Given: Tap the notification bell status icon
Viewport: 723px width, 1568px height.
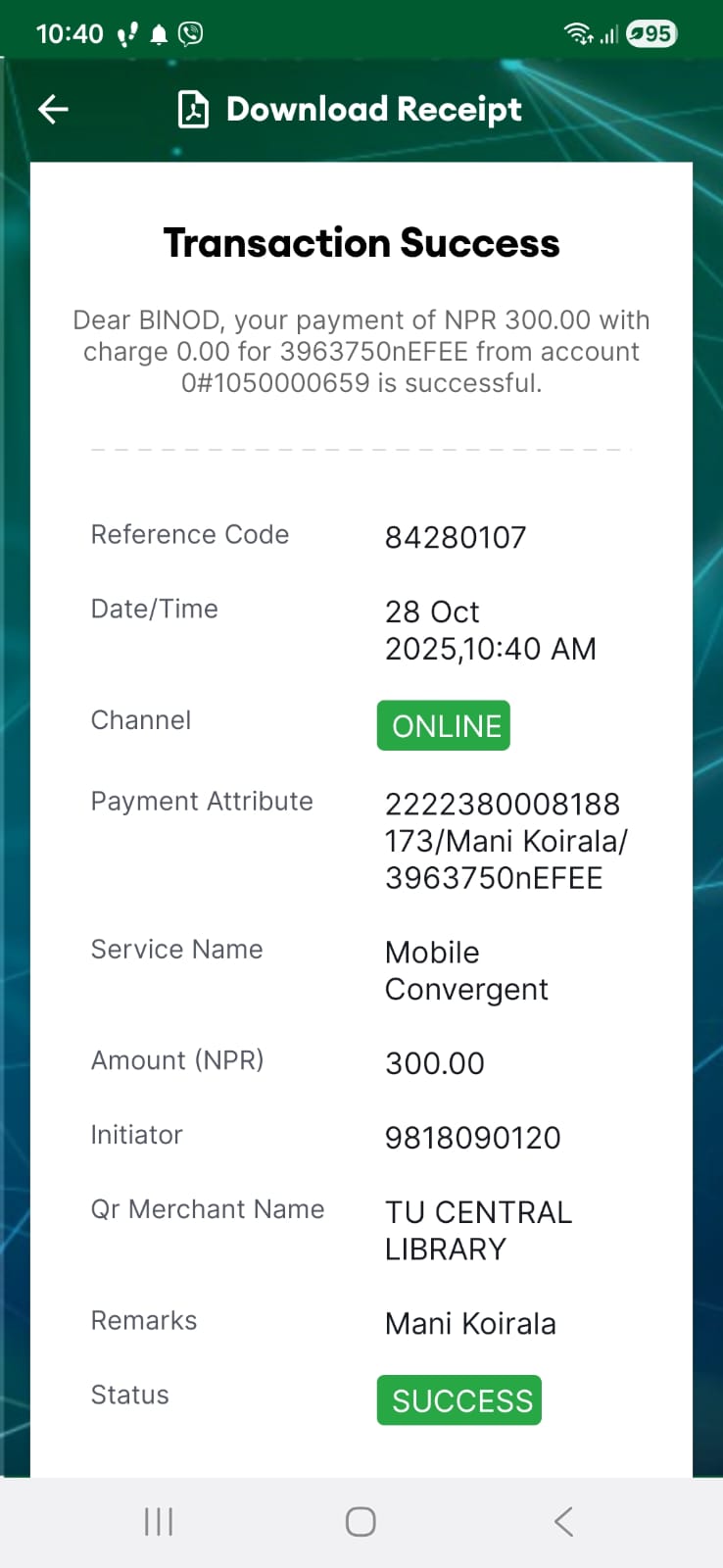Looking at the screenshot, I should pos(159,35).
